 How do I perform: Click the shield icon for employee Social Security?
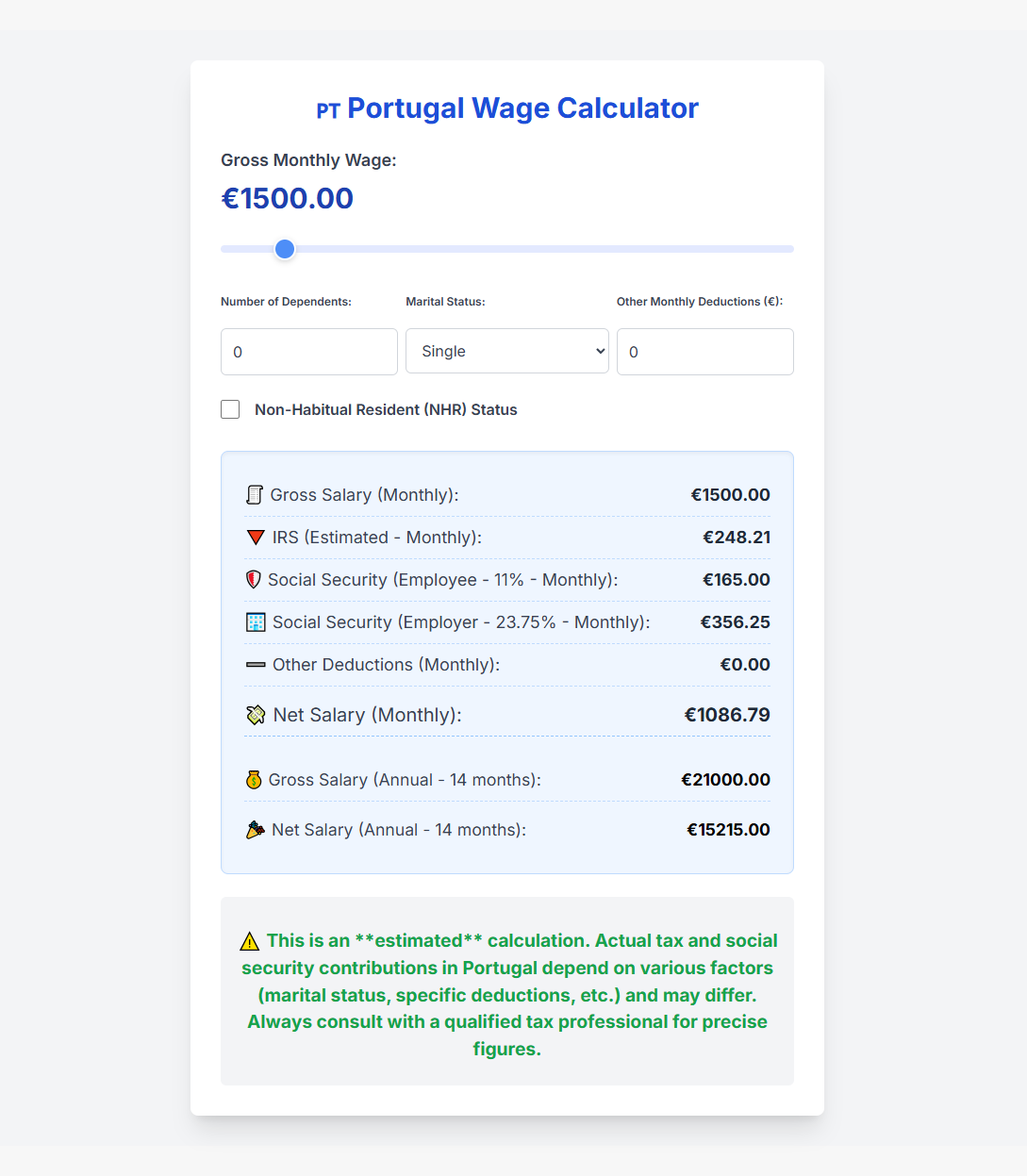coord(253,580)
